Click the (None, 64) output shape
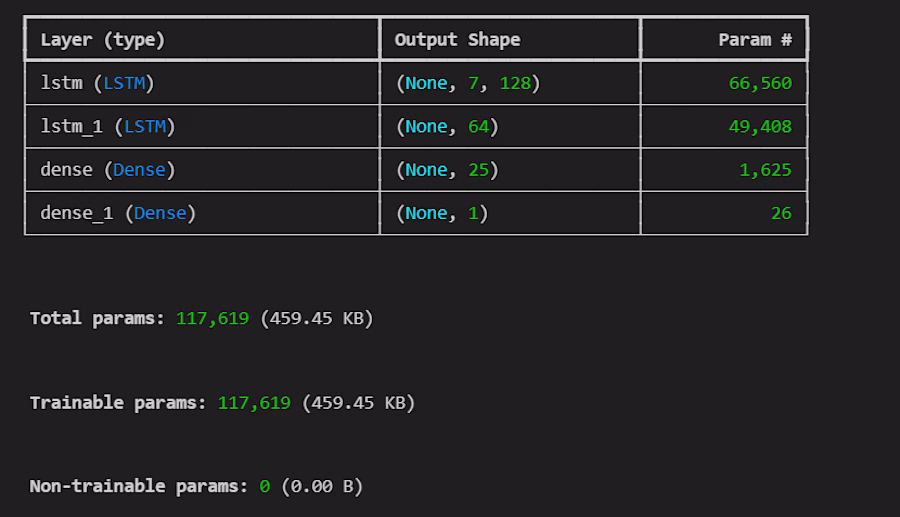This screenshot has width=900, height=517. tap(447, 126)
